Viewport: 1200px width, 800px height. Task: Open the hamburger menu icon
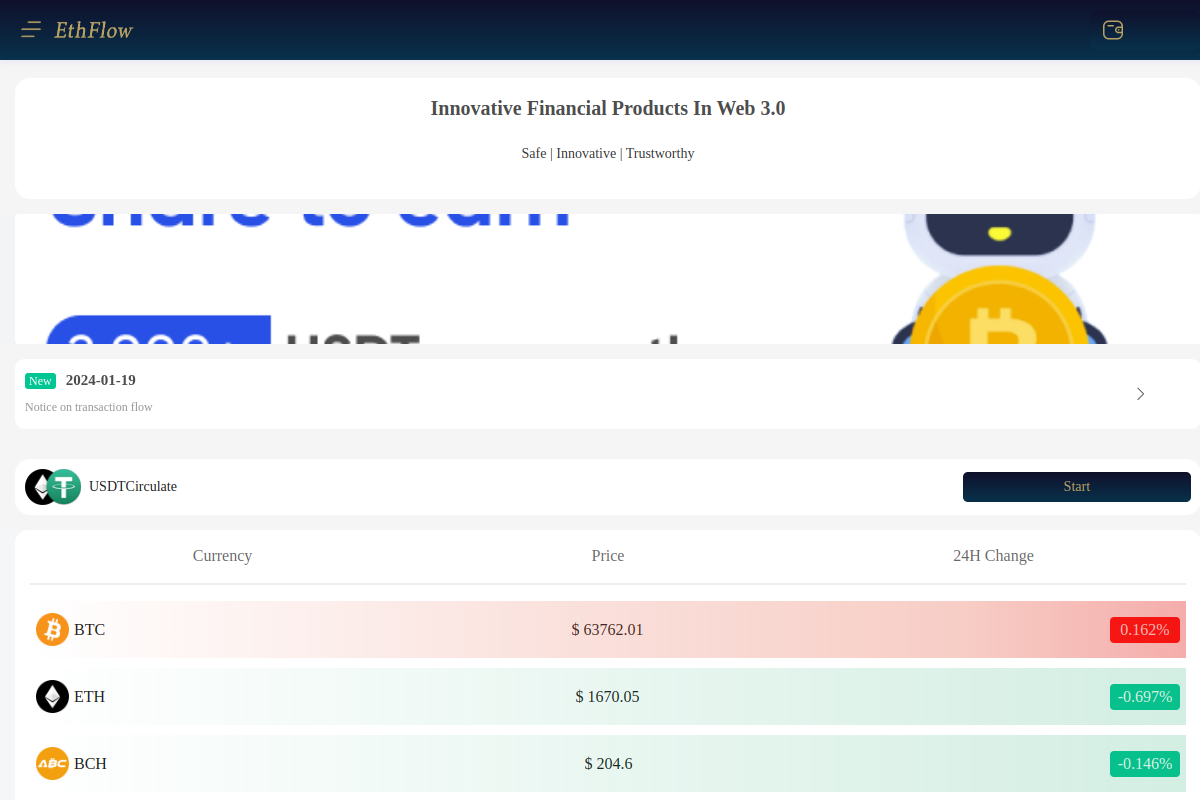pyautogui.click(x=31, y=30)
